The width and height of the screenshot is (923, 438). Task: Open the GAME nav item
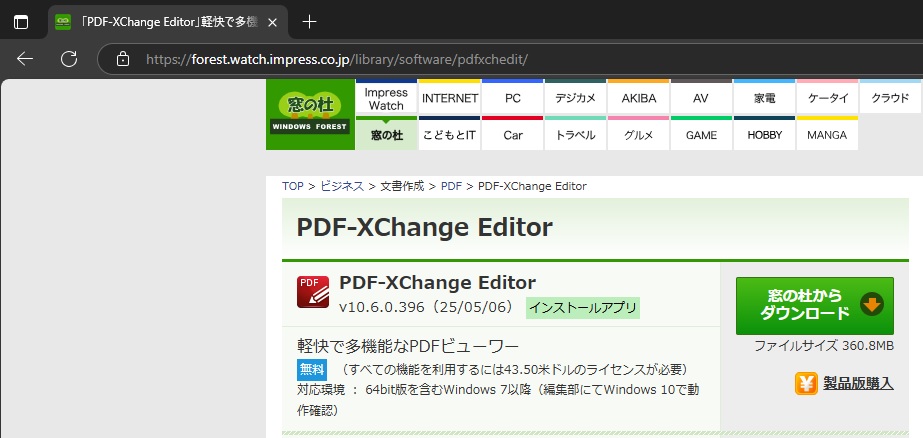click(x=701, y=134)
